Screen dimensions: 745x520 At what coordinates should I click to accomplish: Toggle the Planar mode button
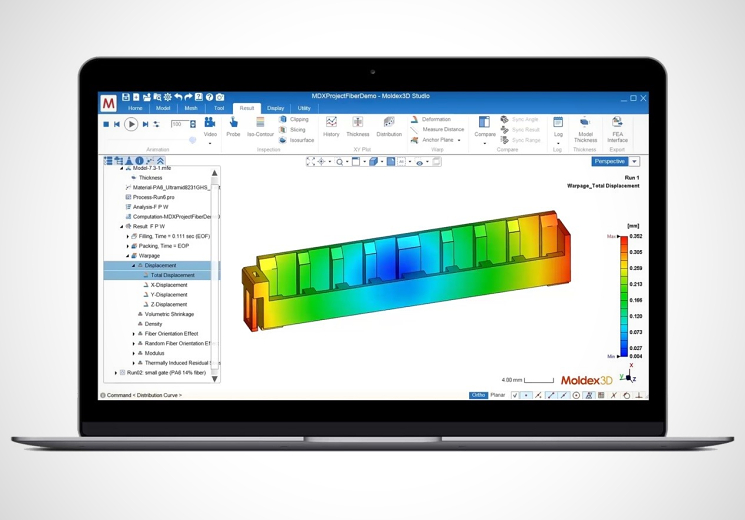497,395
